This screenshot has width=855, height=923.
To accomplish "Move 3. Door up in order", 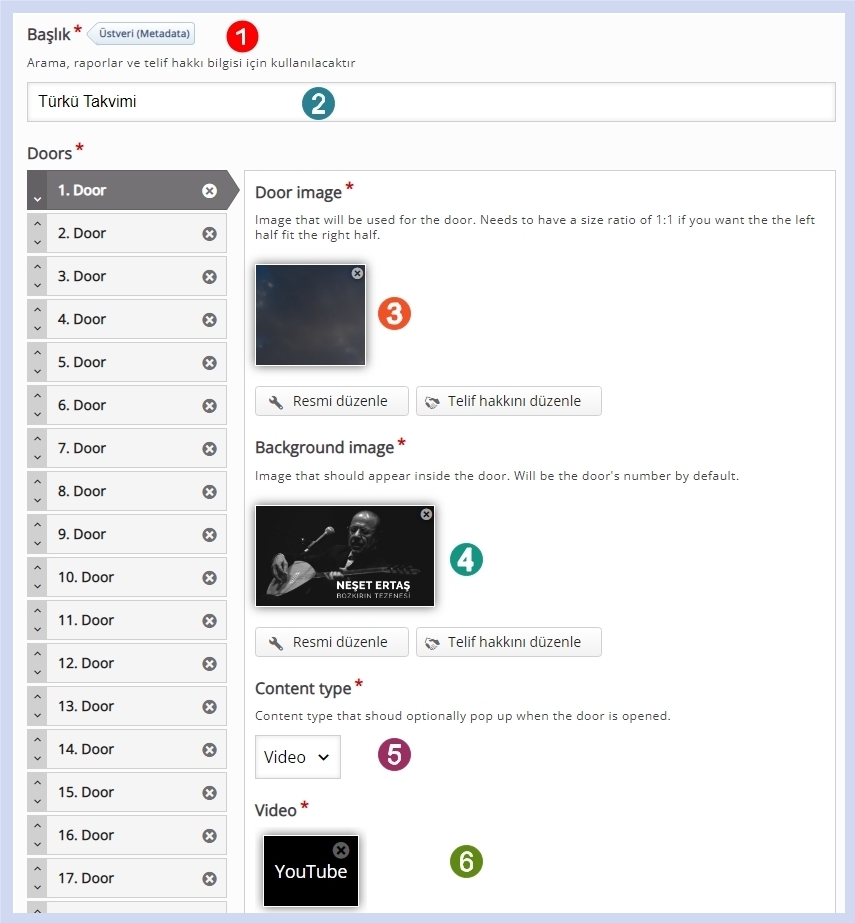I will 37,267.
